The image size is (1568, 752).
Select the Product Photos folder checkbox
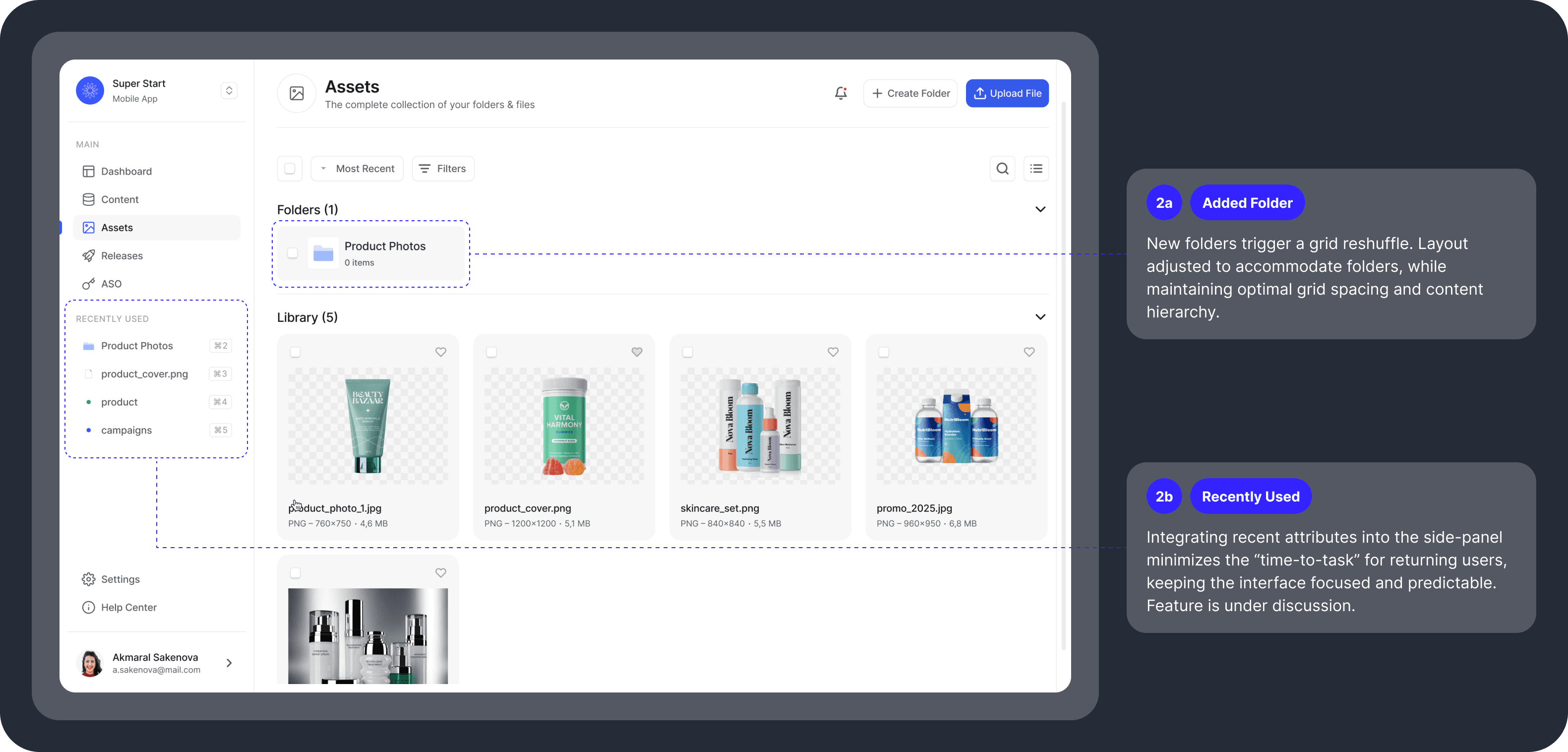tap(293, 253)
